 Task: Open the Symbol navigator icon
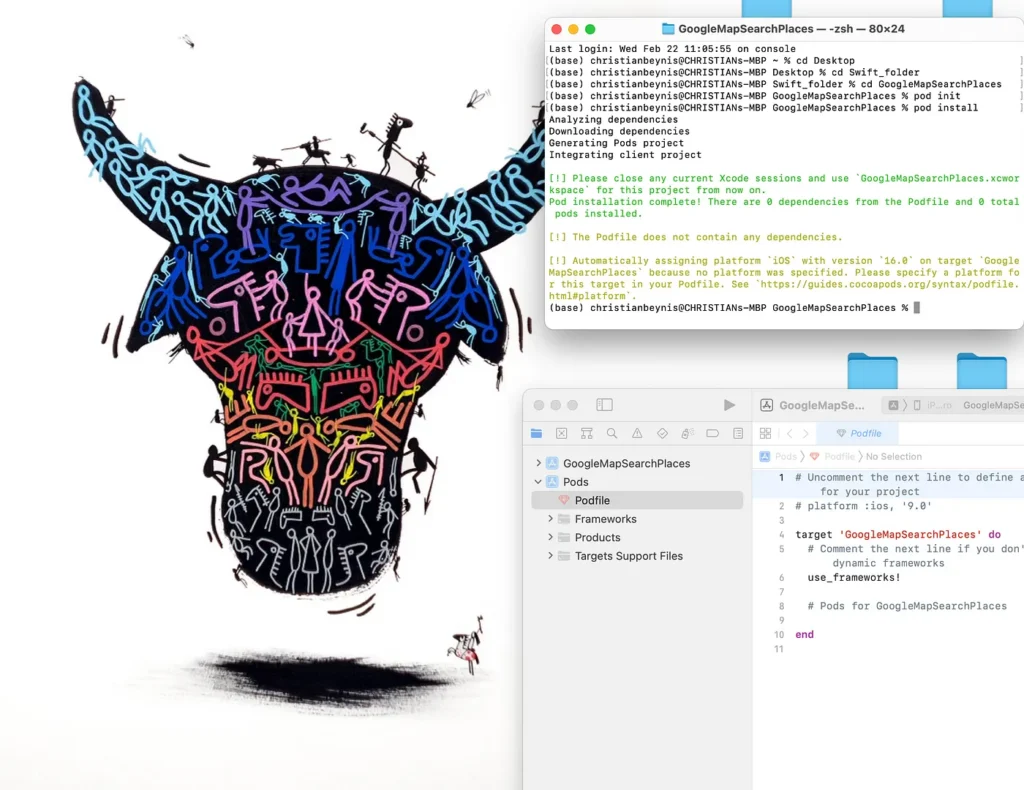click(x=586, y=433)
